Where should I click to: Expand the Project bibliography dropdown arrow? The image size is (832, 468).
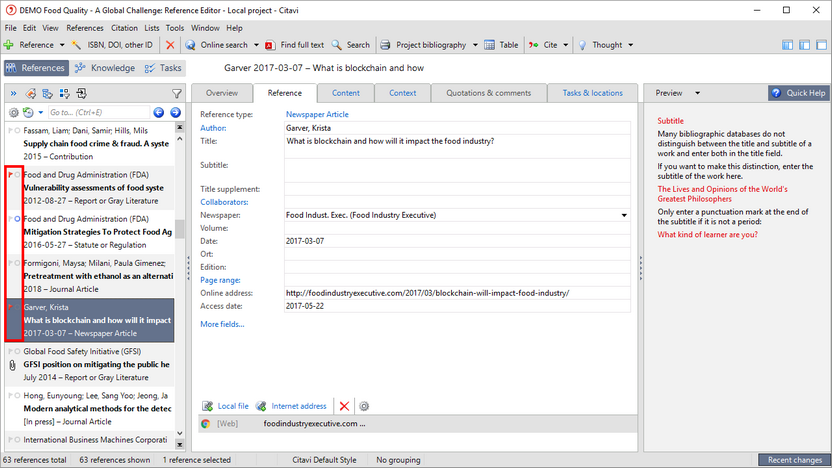tap(475, 45)
